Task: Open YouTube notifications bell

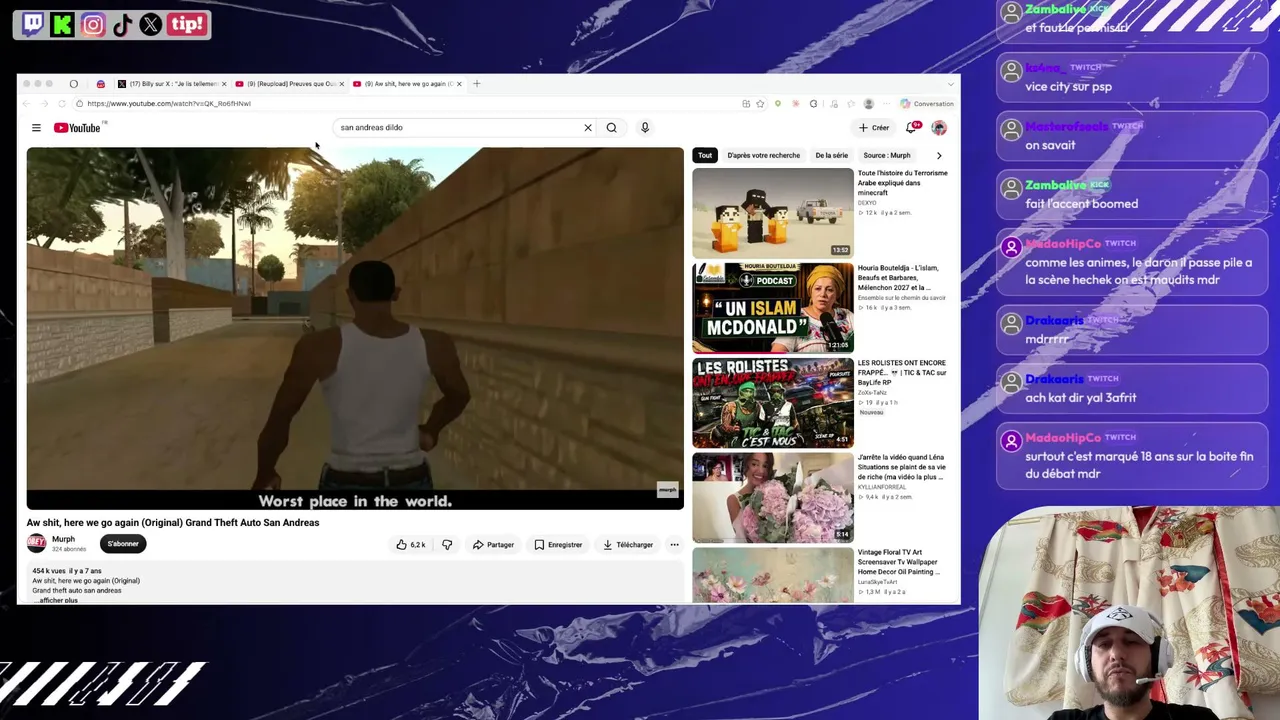Action: click(x=911, y=128)
